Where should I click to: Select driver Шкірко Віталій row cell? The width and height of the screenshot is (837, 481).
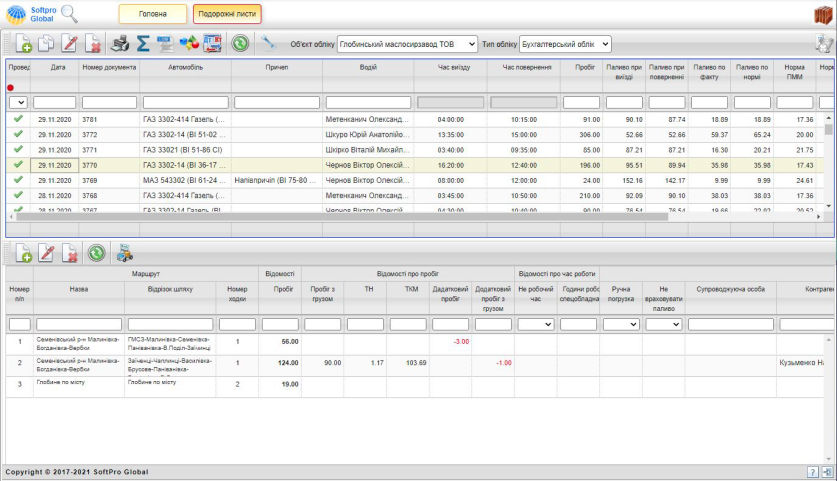368,150
